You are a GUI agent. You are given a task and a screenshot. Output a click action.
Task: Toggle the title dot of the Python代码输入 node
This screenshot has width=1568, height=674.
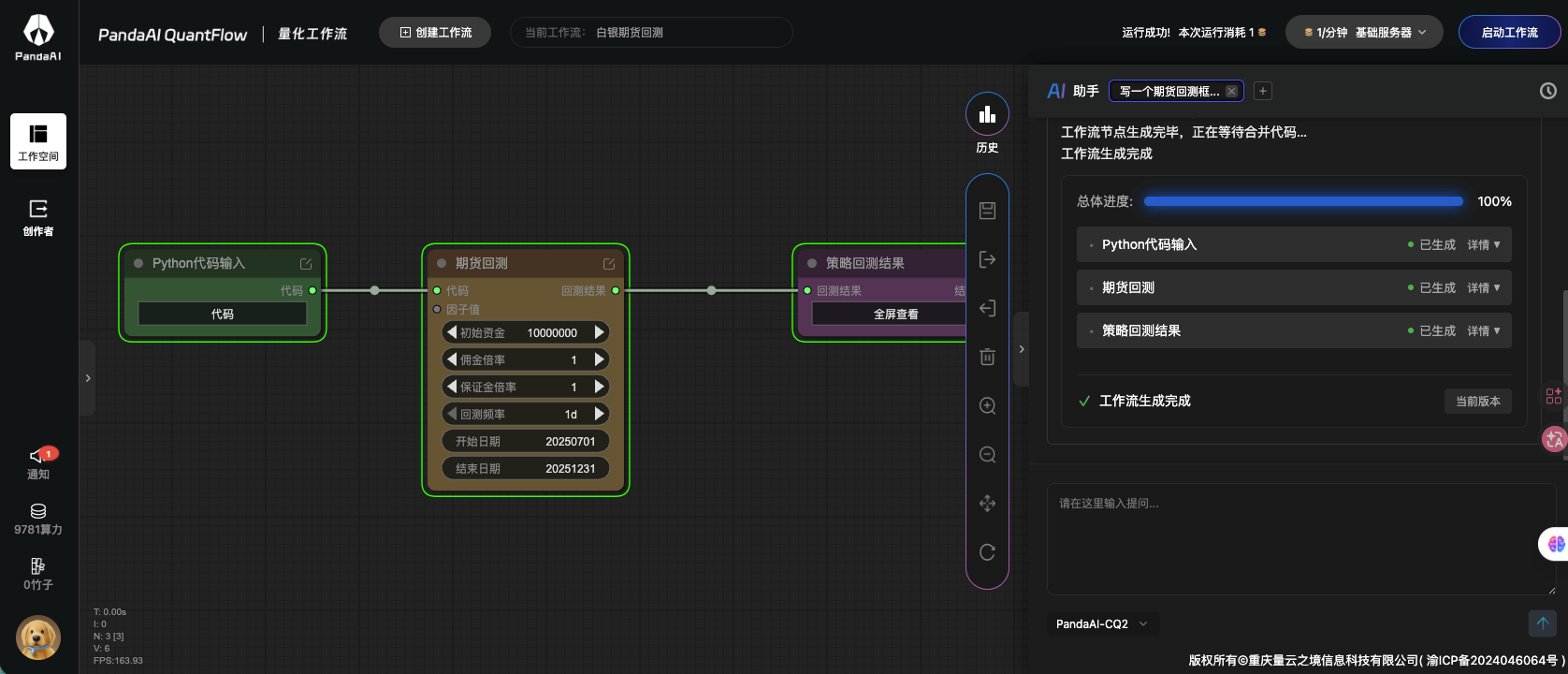[138, 264]
